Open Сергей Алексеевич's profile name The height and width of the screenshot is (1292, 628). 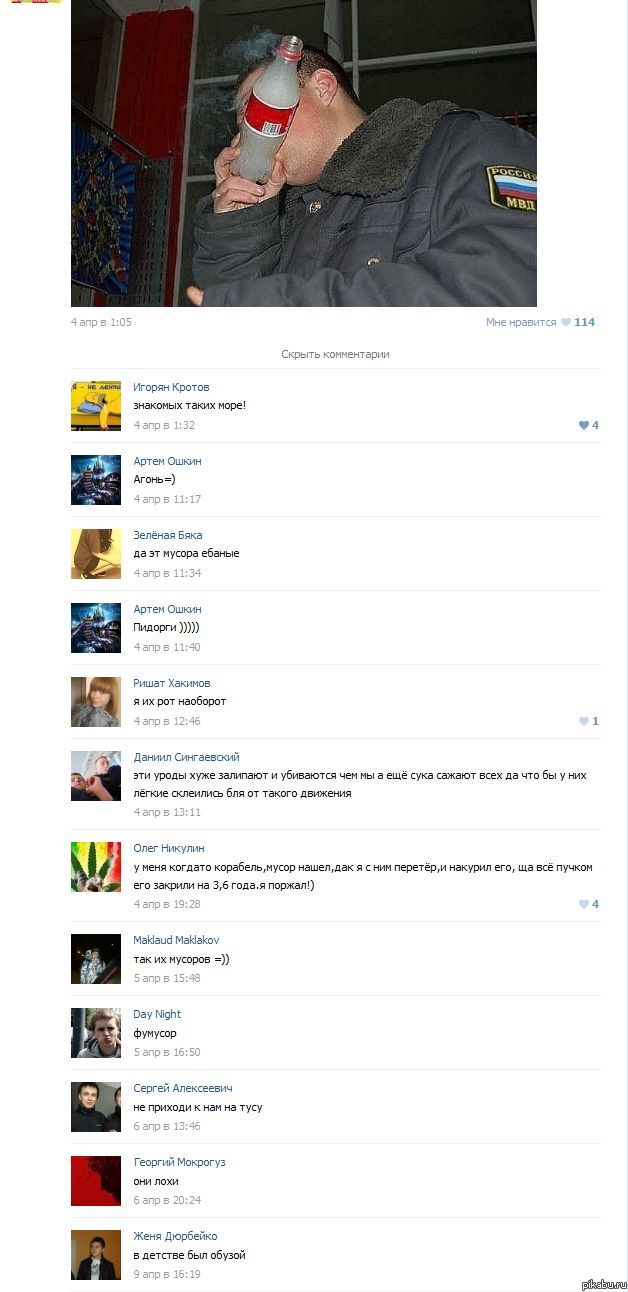coord(183,1088)
